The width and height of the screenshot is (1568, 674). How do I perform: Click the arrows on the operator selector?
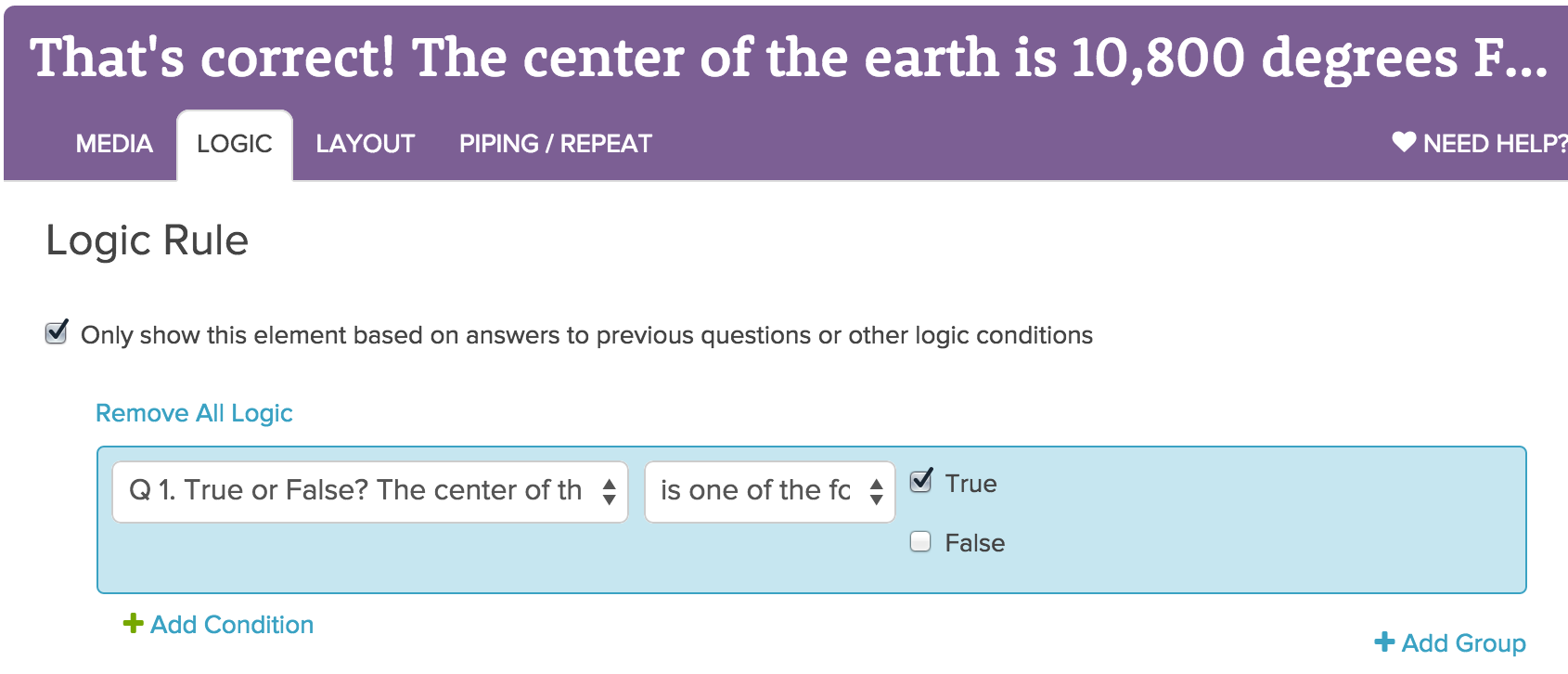point(876,491)
